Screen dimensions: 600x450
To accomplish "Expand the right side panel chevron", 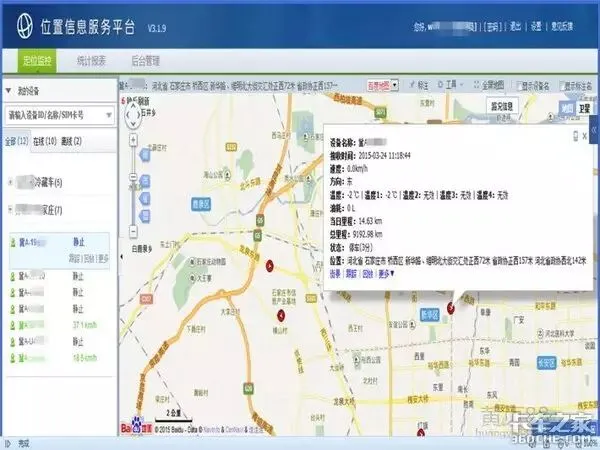I will [595, 129].
